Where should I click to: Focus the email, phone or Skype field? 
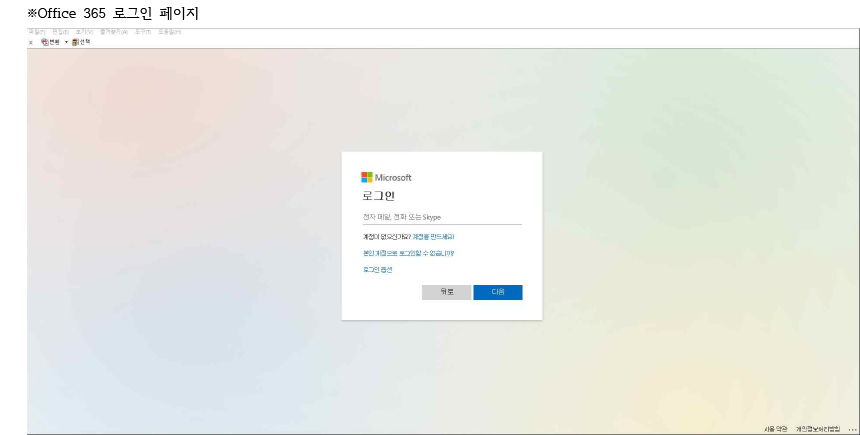[442, 217]
